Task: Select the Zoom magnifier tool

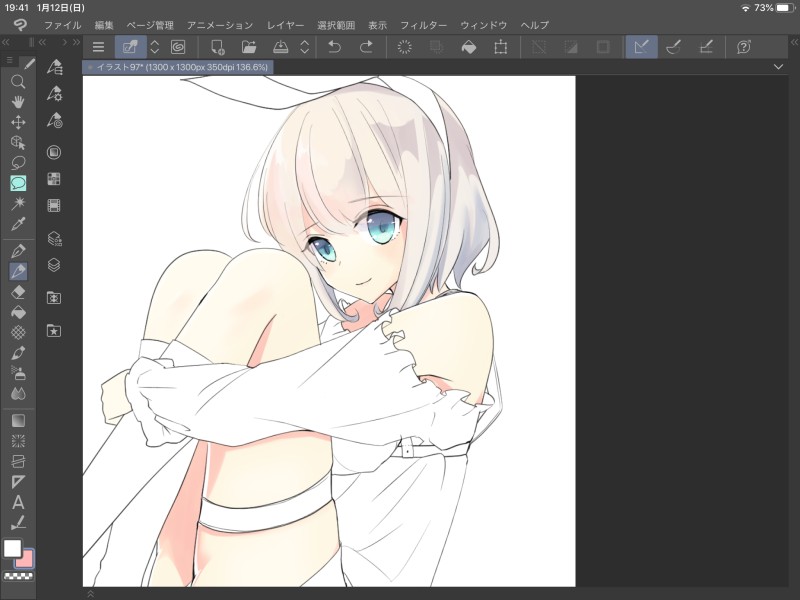Action: tap(18, 82)
